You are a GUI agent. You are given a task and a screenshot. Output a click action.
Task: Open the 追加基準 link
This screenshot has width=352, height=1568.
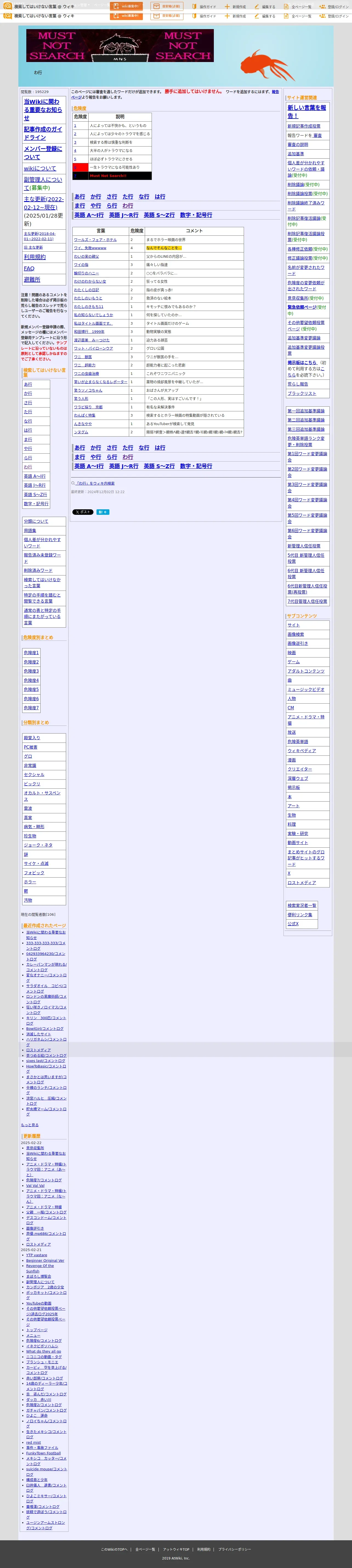(x=296, y=154)
